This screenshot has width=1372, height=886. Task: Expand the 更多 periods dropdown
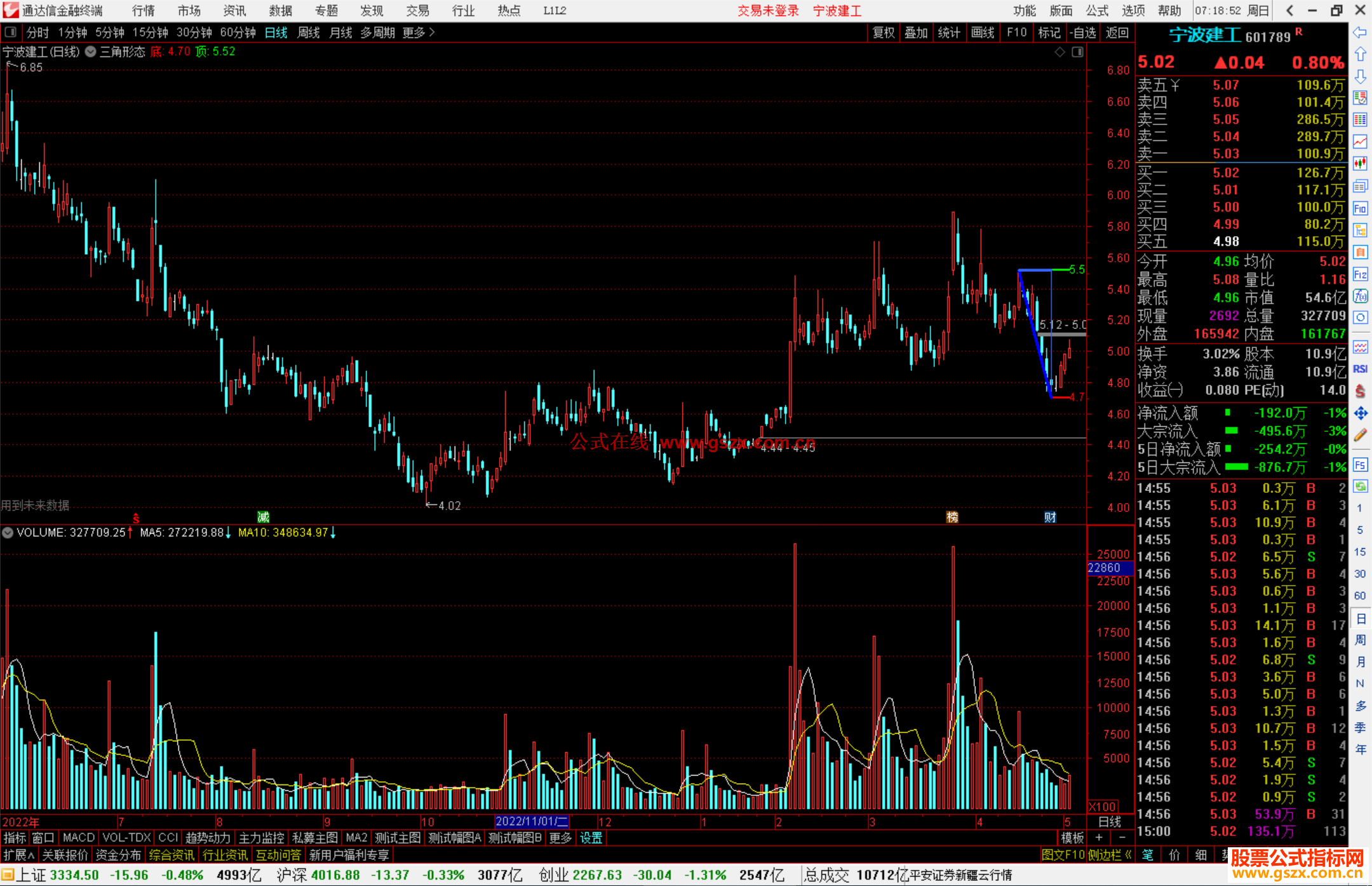pos(418,32)
